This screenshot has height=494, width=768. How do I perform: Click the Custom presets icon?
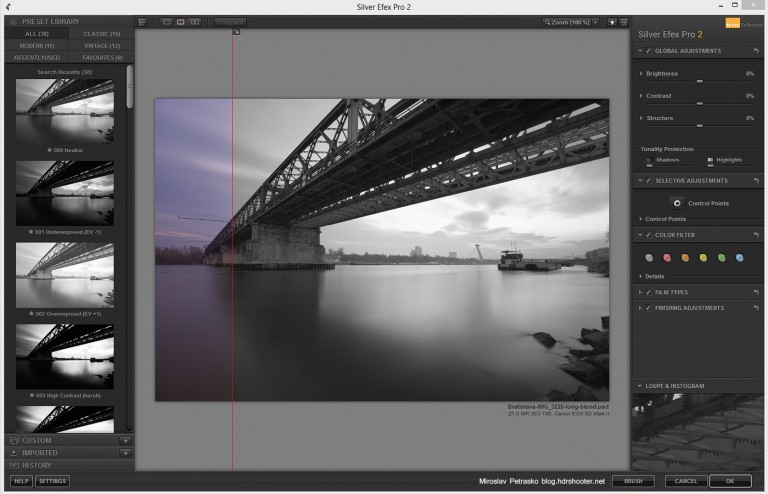point(14,440)
